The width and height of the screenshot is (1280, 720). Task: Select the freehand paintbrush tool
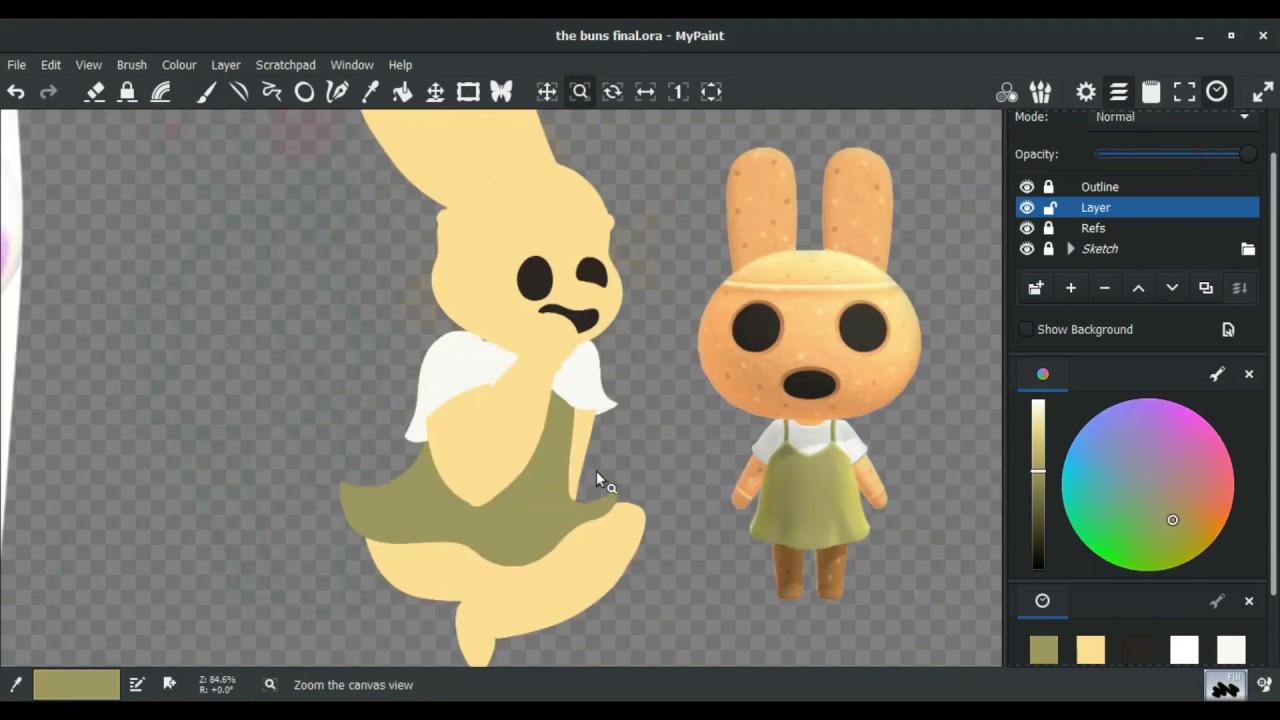click(206, 92)
